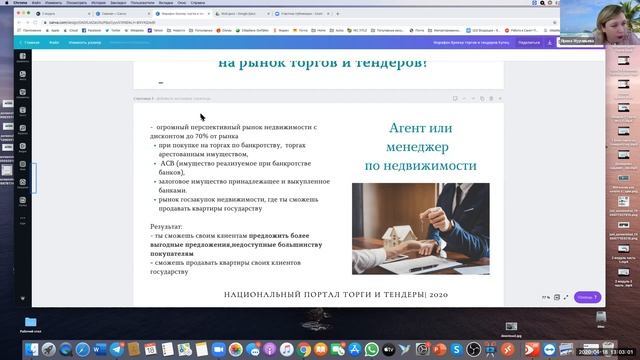Open the Elements panel in Canva sidebar
640x360 pixels.
22,93
